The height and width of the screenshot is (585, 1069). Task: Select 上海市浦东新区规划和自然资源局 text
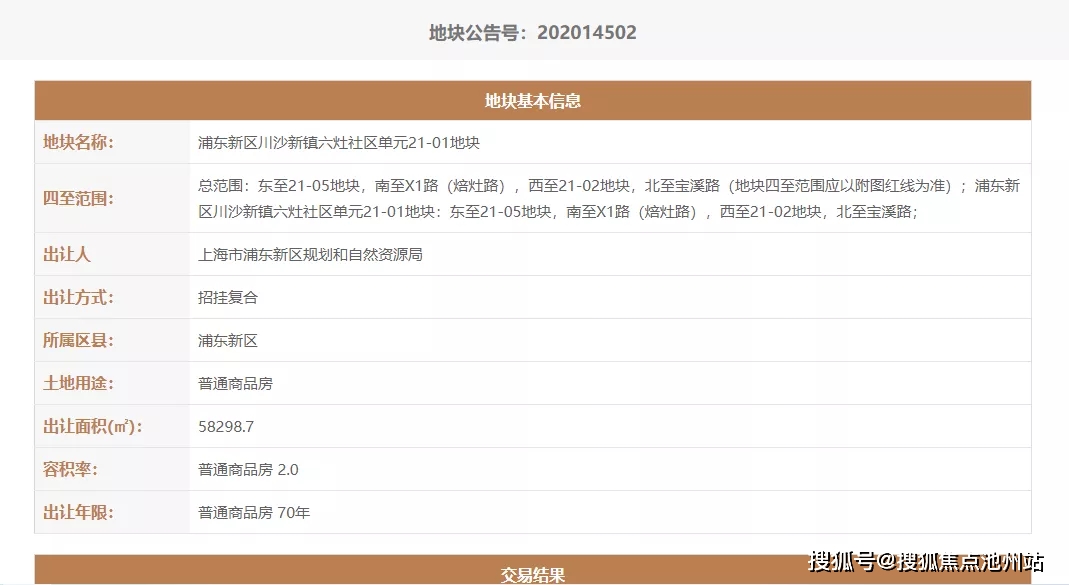pyautogui.click(x=310, y=255)
